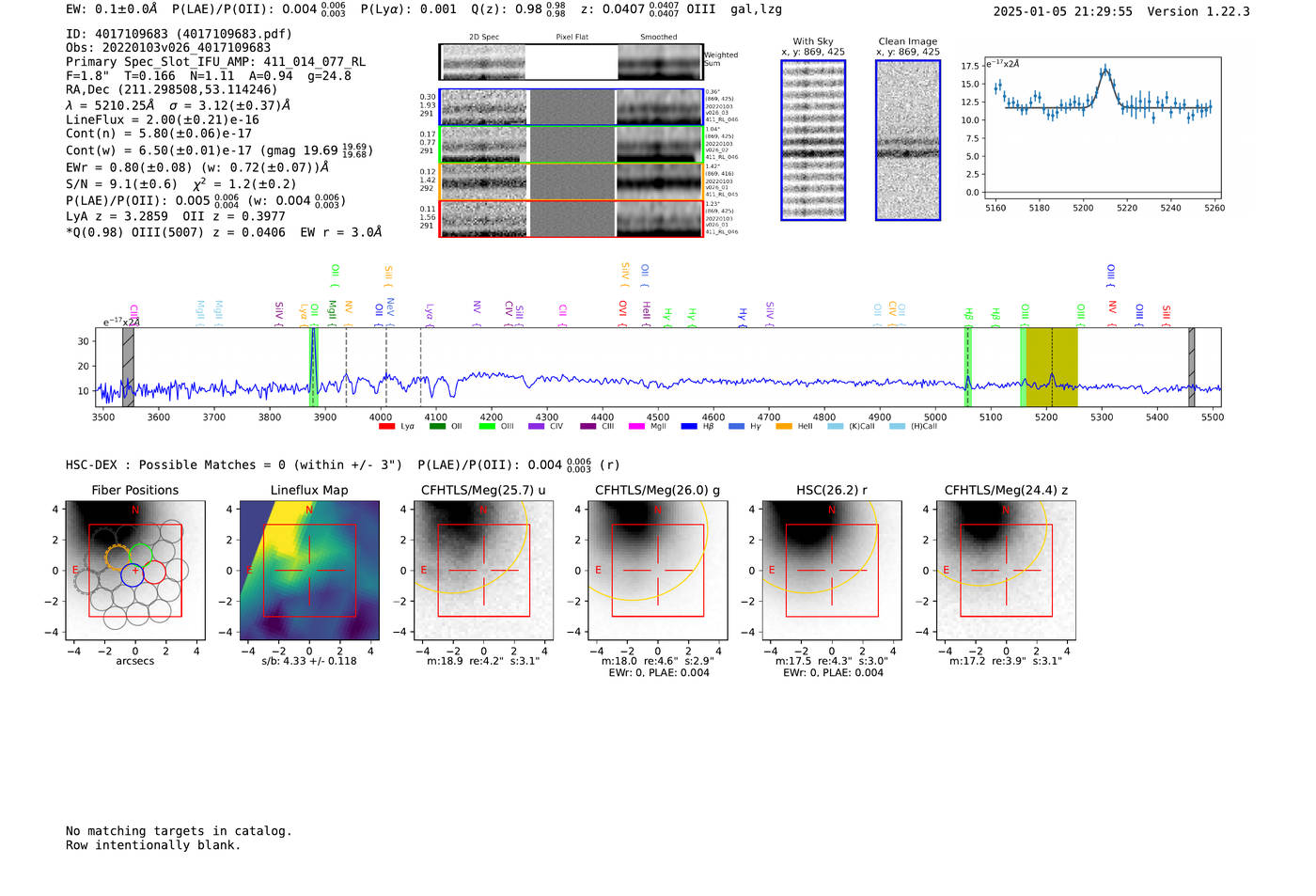Click the hatched gray band near 5460 Å
1316x896 pixels.
click(x=1192, y=367)
